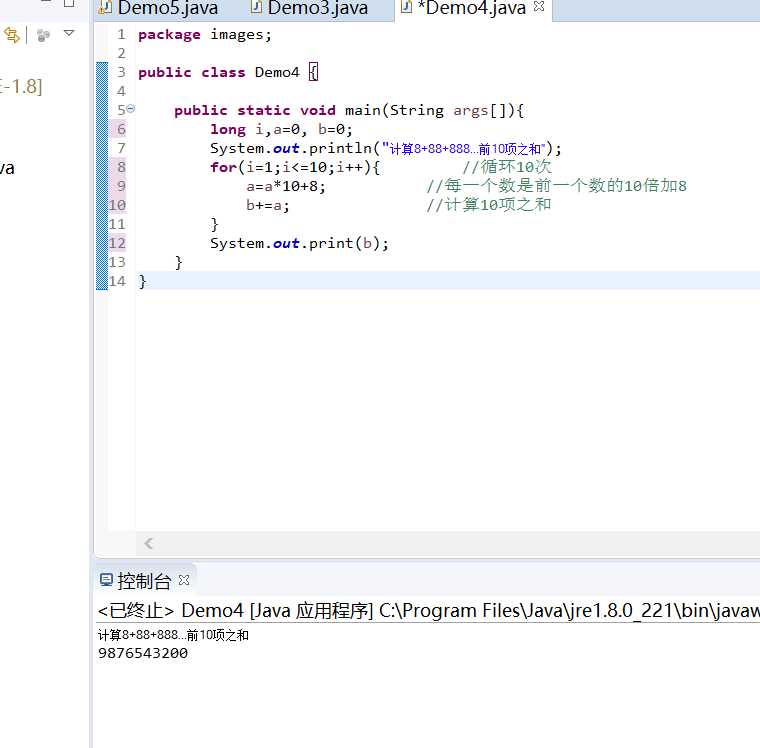The width and height of the screenshot is (760, 748).
Task: Click the //循环10次 comment
Action: [507, 167]
